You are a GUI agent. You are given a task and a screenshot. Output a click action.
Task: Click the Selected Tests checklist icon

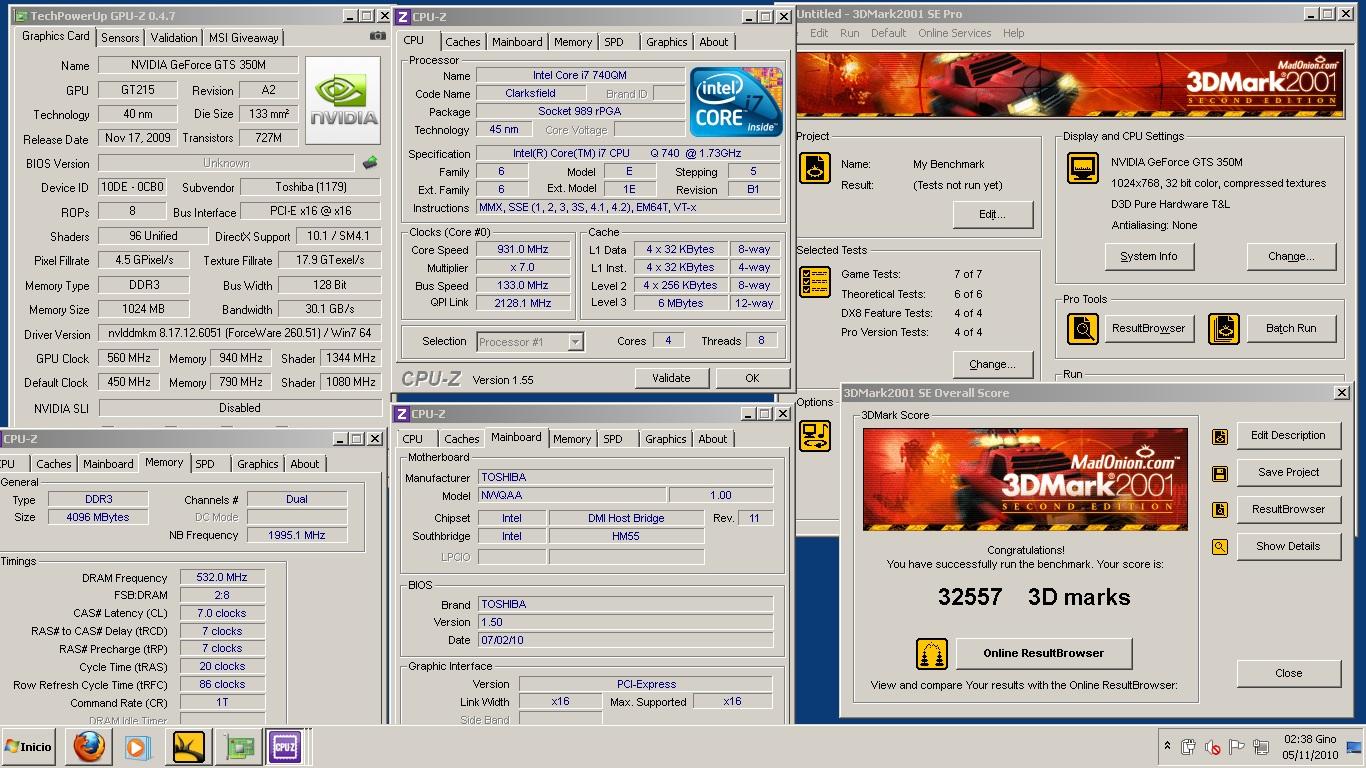815,282
